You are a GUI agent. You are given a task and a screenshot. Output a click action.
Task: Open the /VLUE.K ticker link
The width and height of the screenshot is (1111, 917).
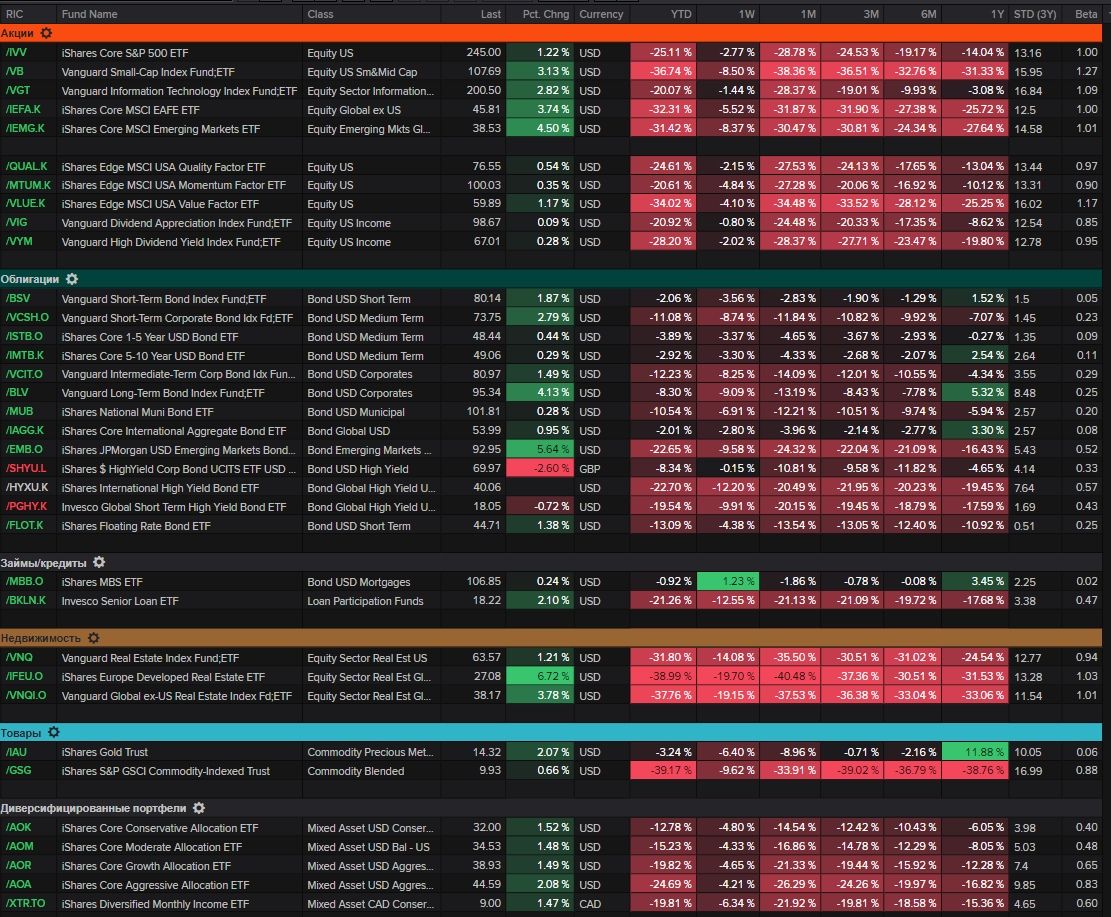tap(26, 203)
